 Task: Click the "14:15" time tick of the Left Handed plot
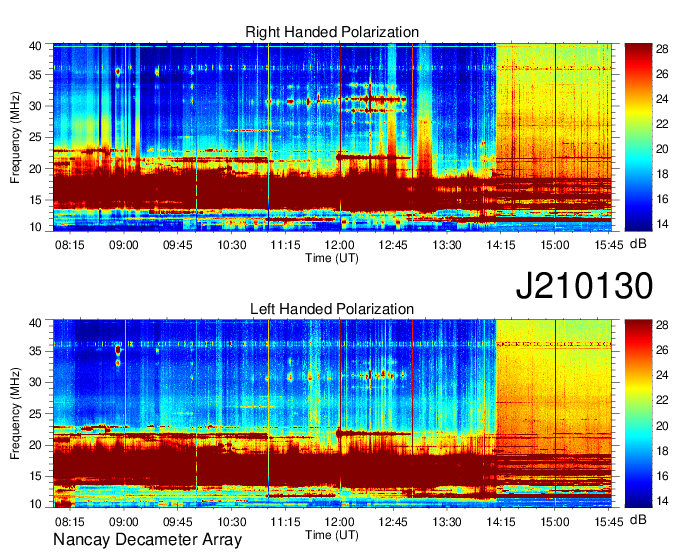[501, 522]
